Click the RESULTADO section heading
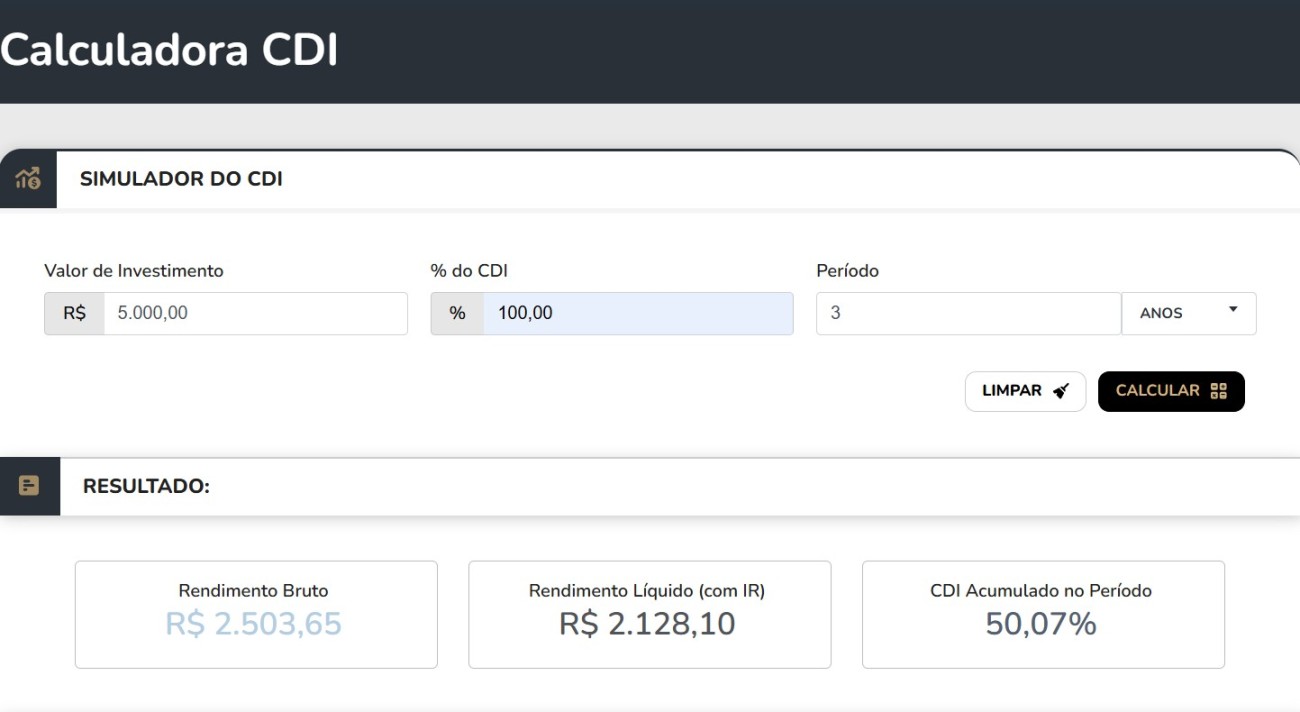Image resolution: width=1300 pixels, height=712 pixels. [146, 486]
